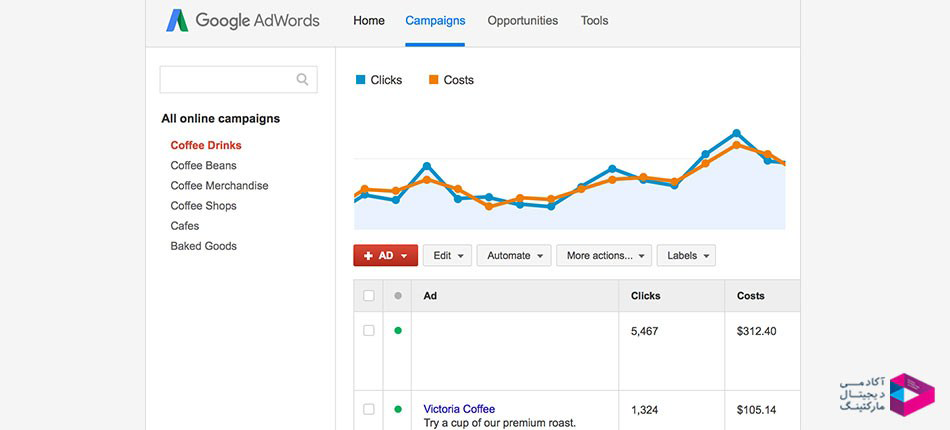Viewport: 950px width, 430px height.
Task: Open the More actions... dropdown
Action: [x=604, y=256]
